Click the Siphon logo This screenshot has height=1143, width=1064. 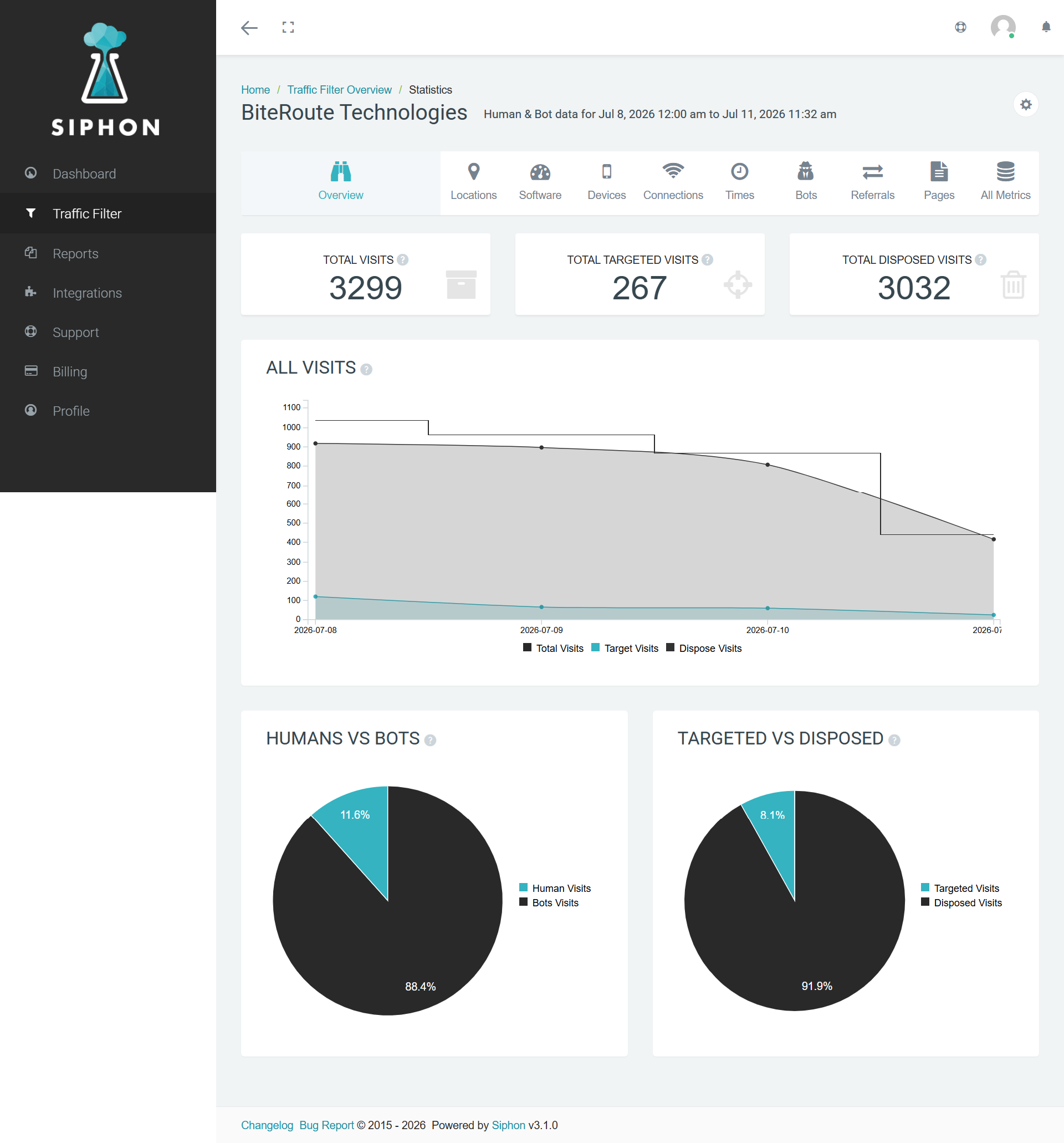coord(105,79)
